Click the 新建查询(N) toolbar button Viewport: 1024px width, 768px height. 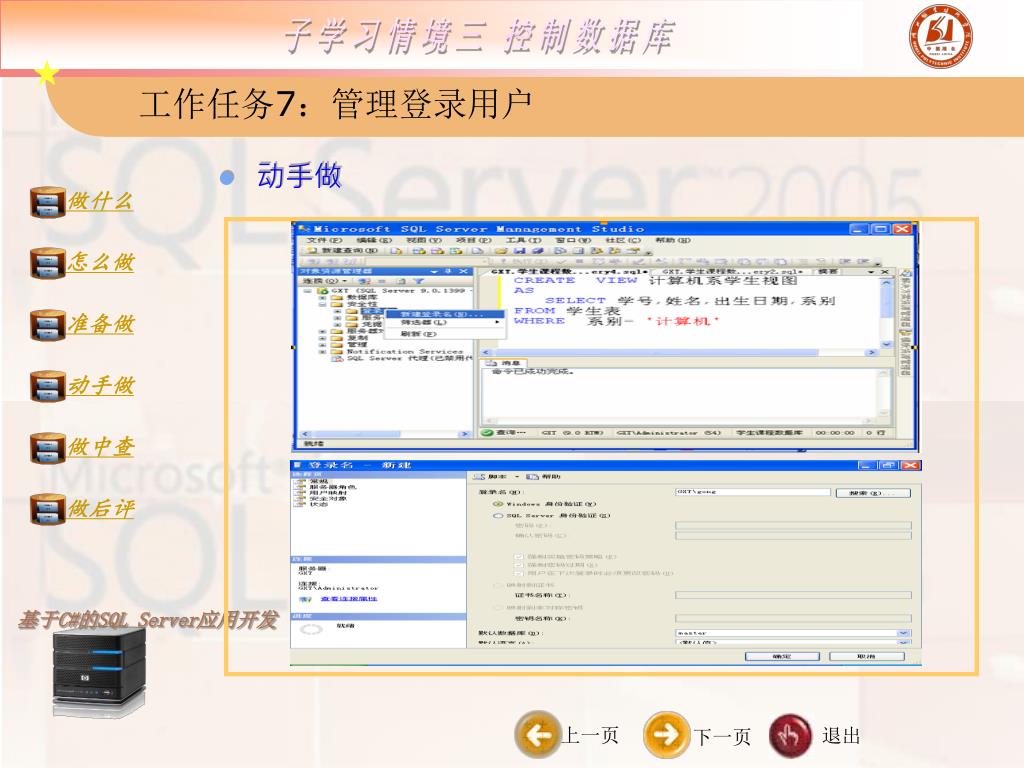point(343,251)
